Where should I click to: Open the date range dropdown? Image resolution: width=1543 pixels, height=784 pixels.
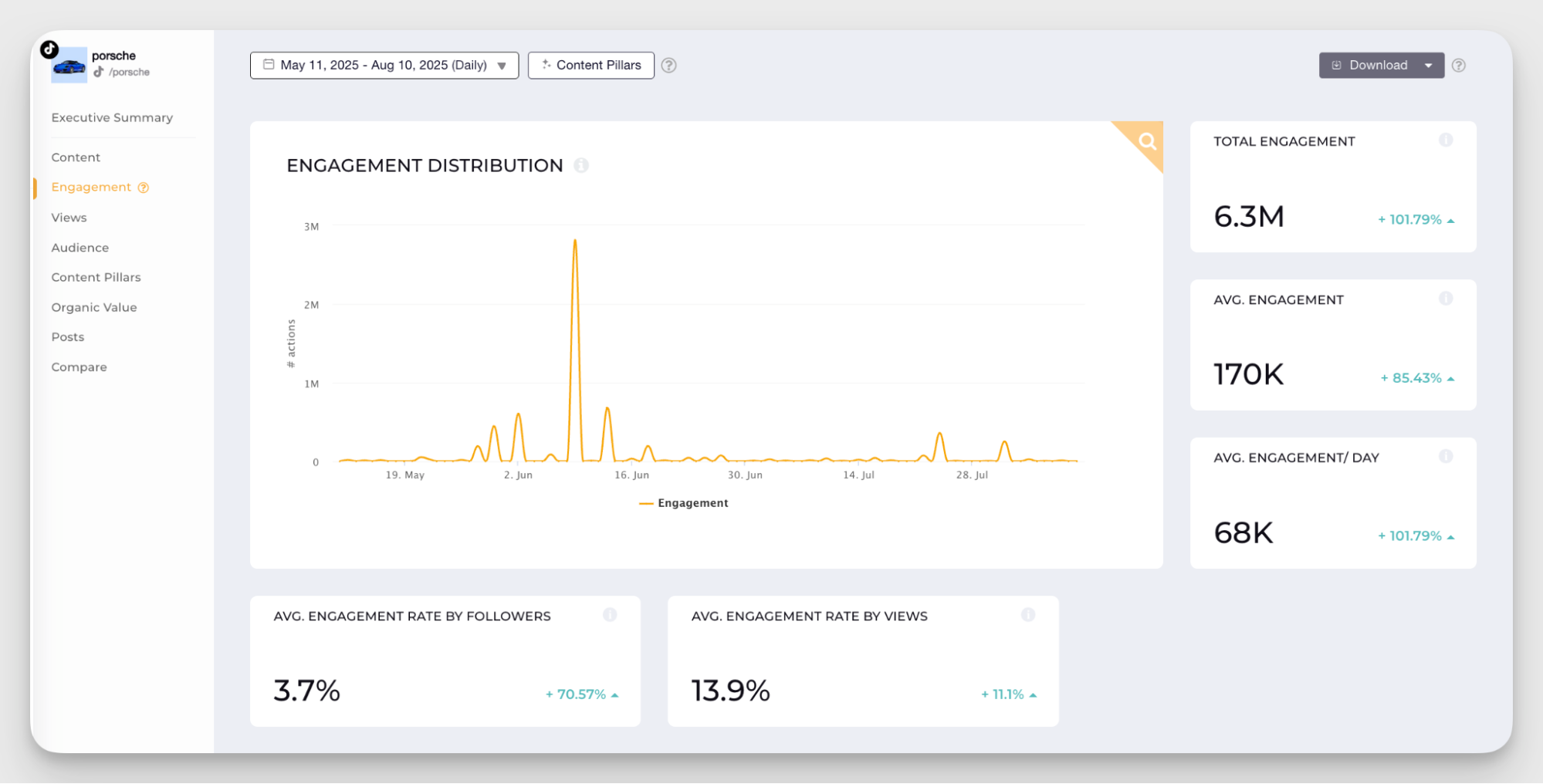[x=384, y=66]
